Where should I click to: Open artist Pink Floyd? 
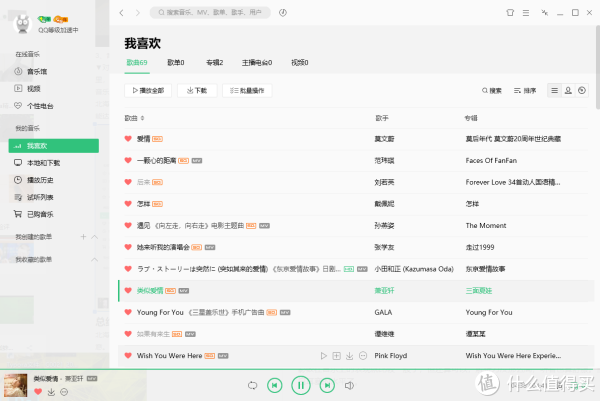point(391,356)
